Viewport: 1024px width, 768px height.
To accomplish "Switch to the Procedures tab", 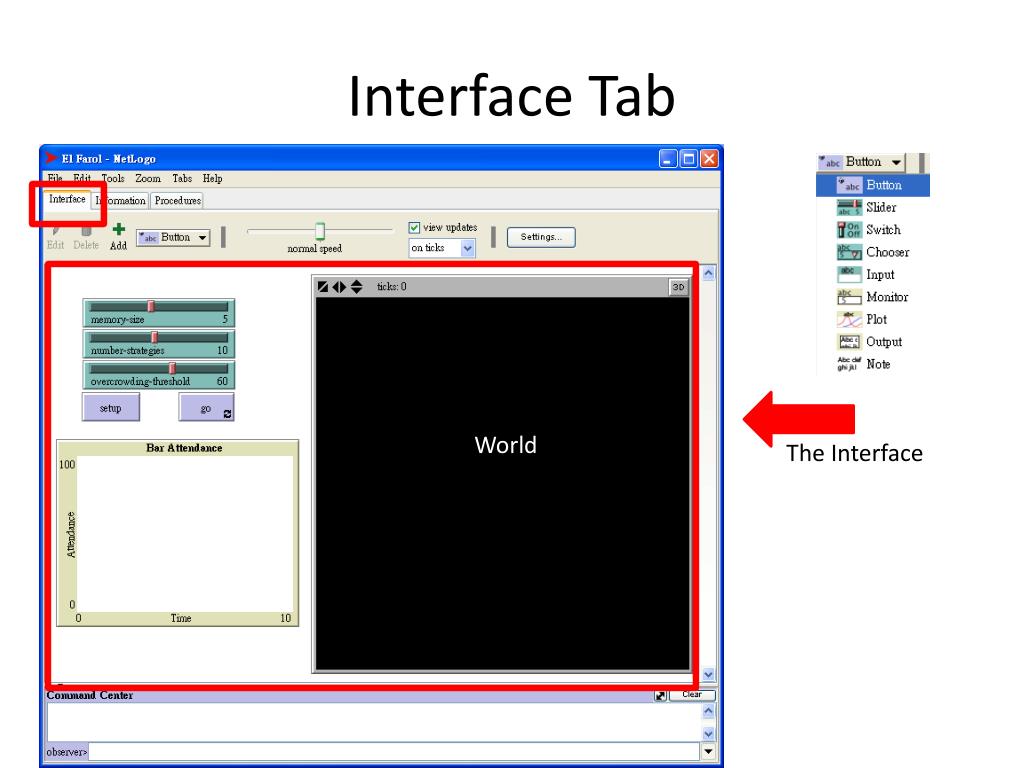I will click(x=178, y=200).
